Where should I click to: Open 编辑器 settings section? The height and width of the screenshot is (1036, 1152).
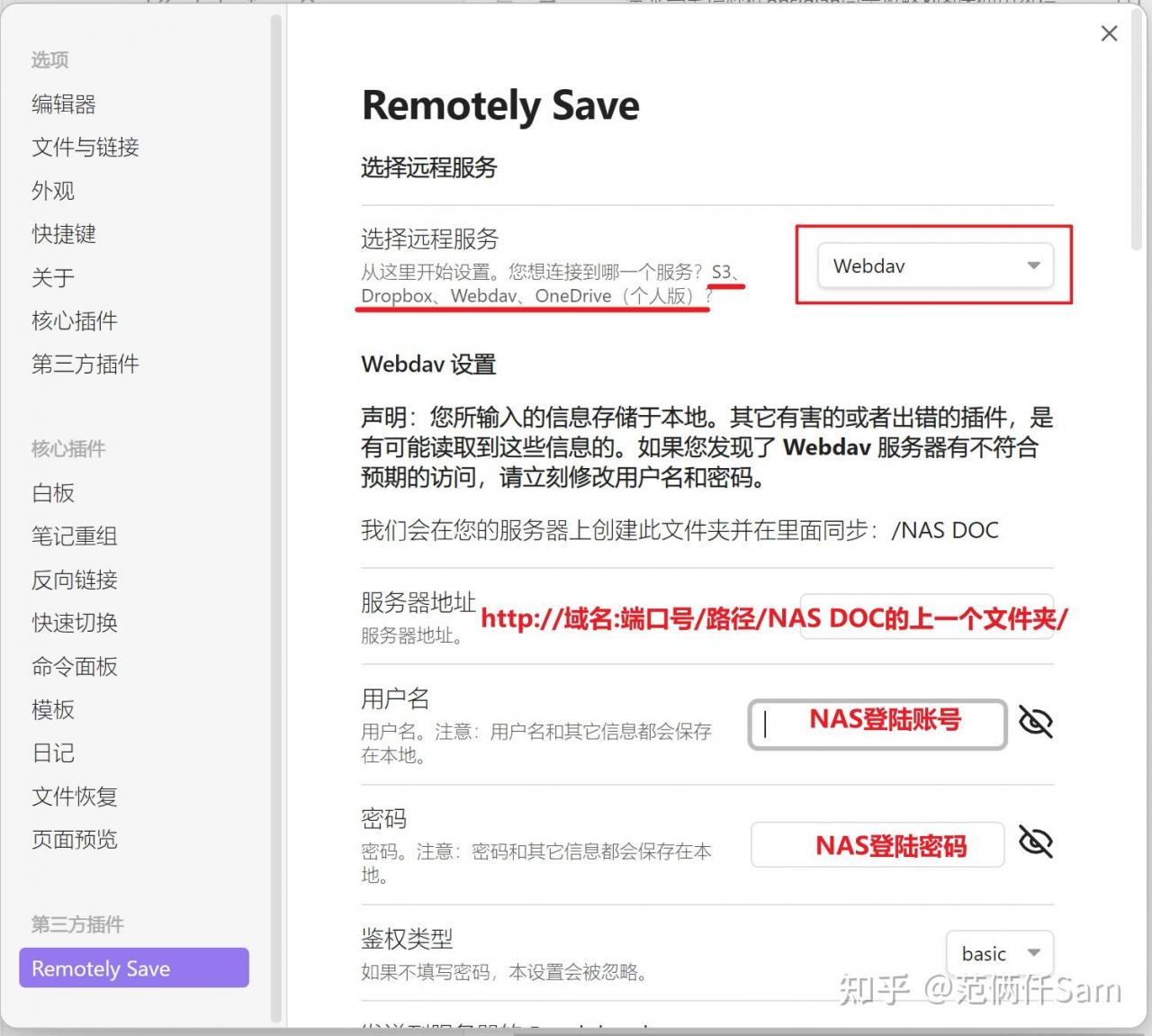click(64, 104)
